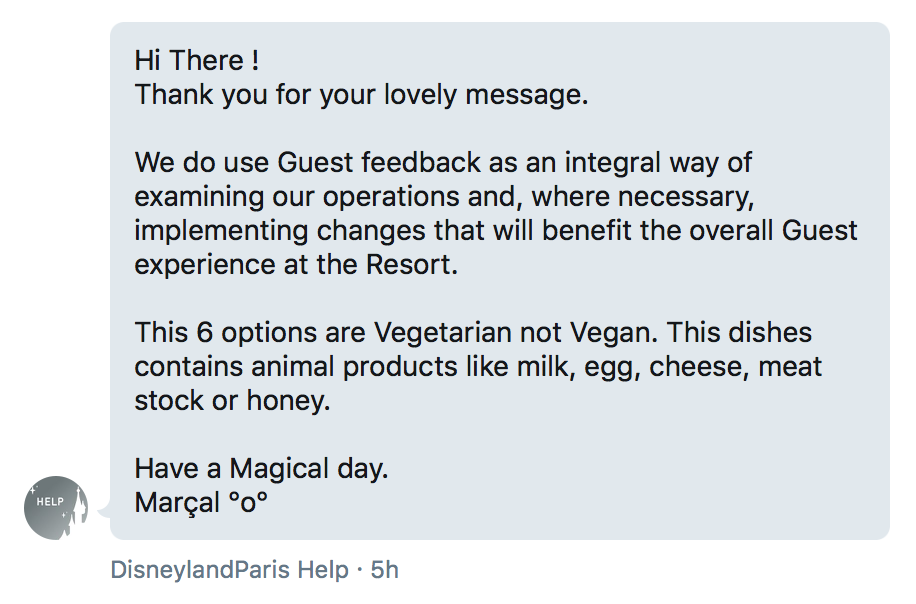Viewport: 916px width, 604px height.
Task: Click the message bubble's tail pointer
Action: coord(104,512)
